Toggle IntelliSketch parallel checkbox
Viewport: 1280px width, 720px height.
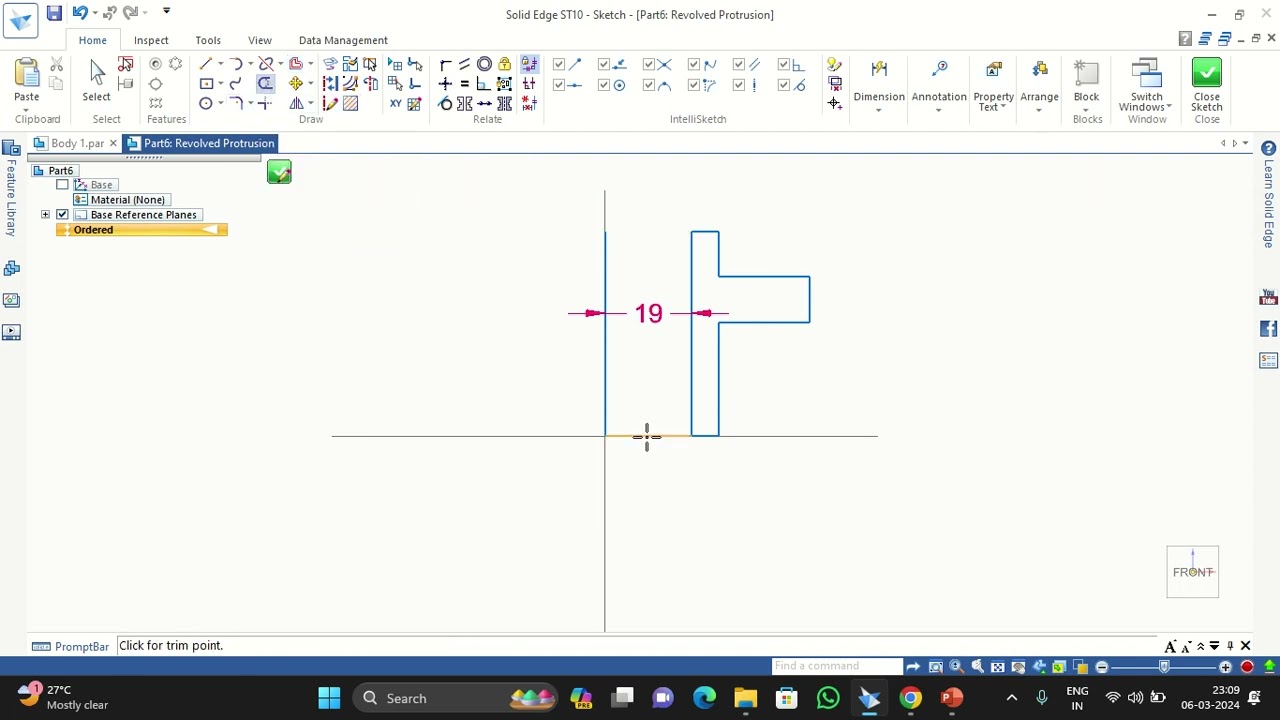pyautogui.click(x=739, y=64)
